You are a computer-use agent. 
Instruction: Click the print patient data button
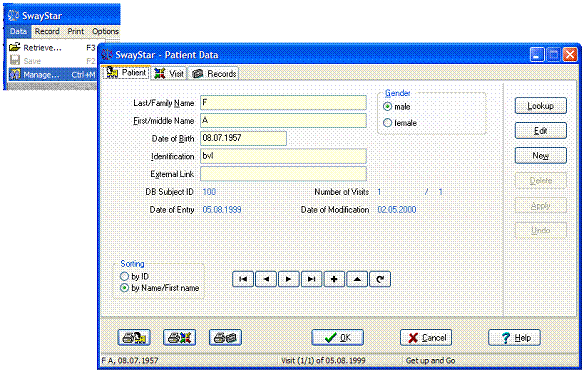(x=134, y=338)
